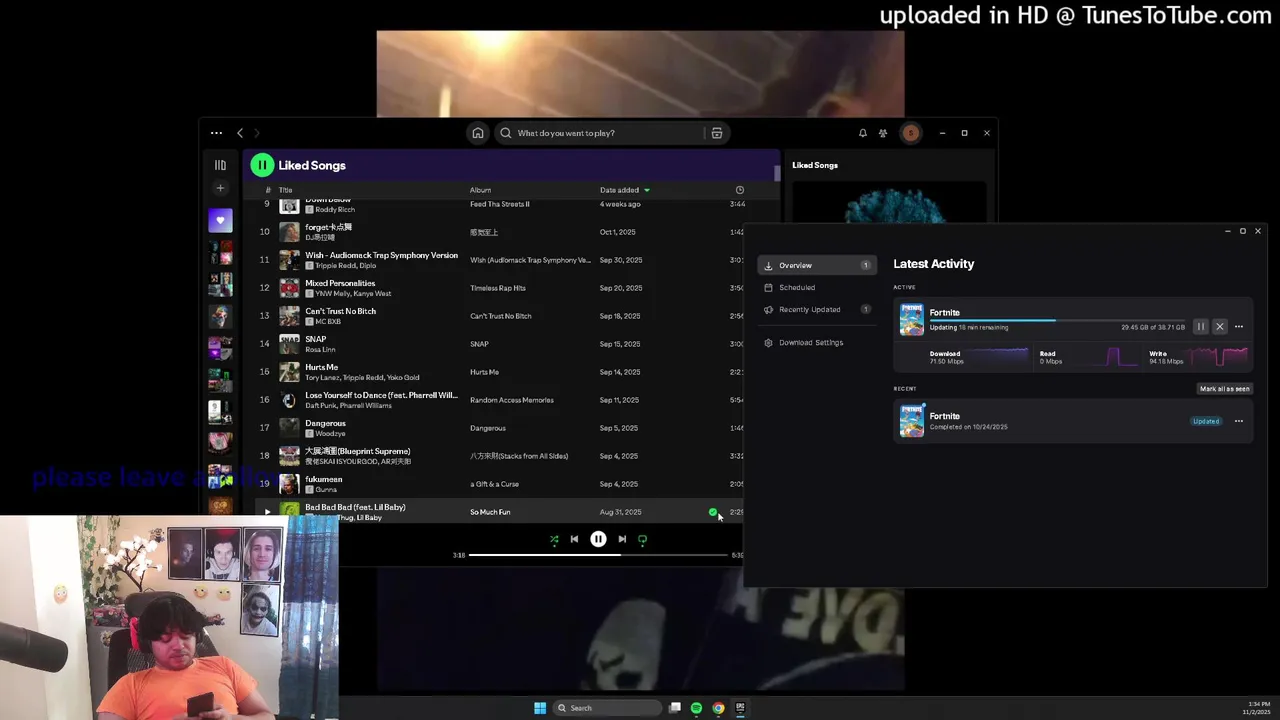1280x720 pixels.
Task: Open the album link So Much Fun
Action: (490, 512)
